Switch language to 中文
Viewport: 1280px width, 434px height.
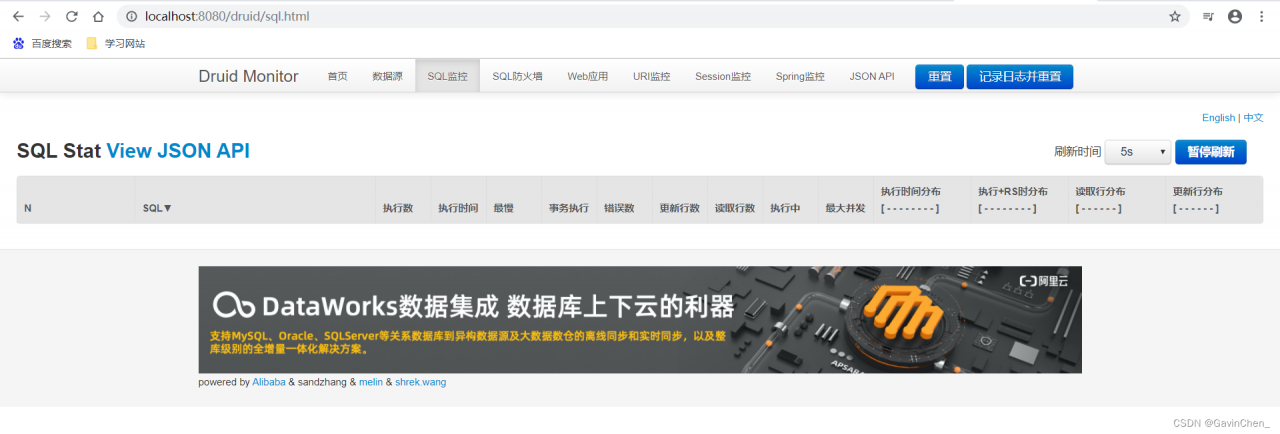pyautogui.click(x=1253, y=118)
